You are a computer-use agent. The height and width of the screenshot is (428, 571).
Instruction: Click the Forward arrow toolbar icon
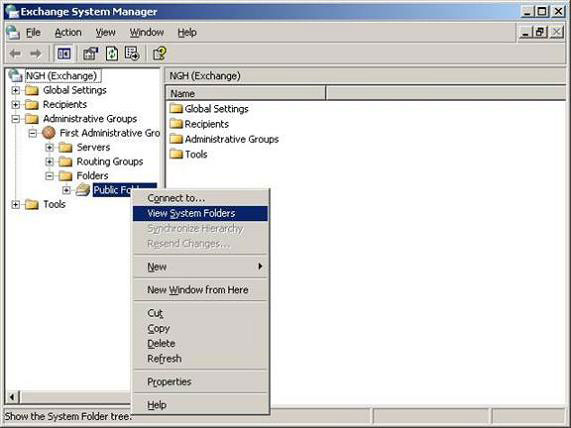36,54
